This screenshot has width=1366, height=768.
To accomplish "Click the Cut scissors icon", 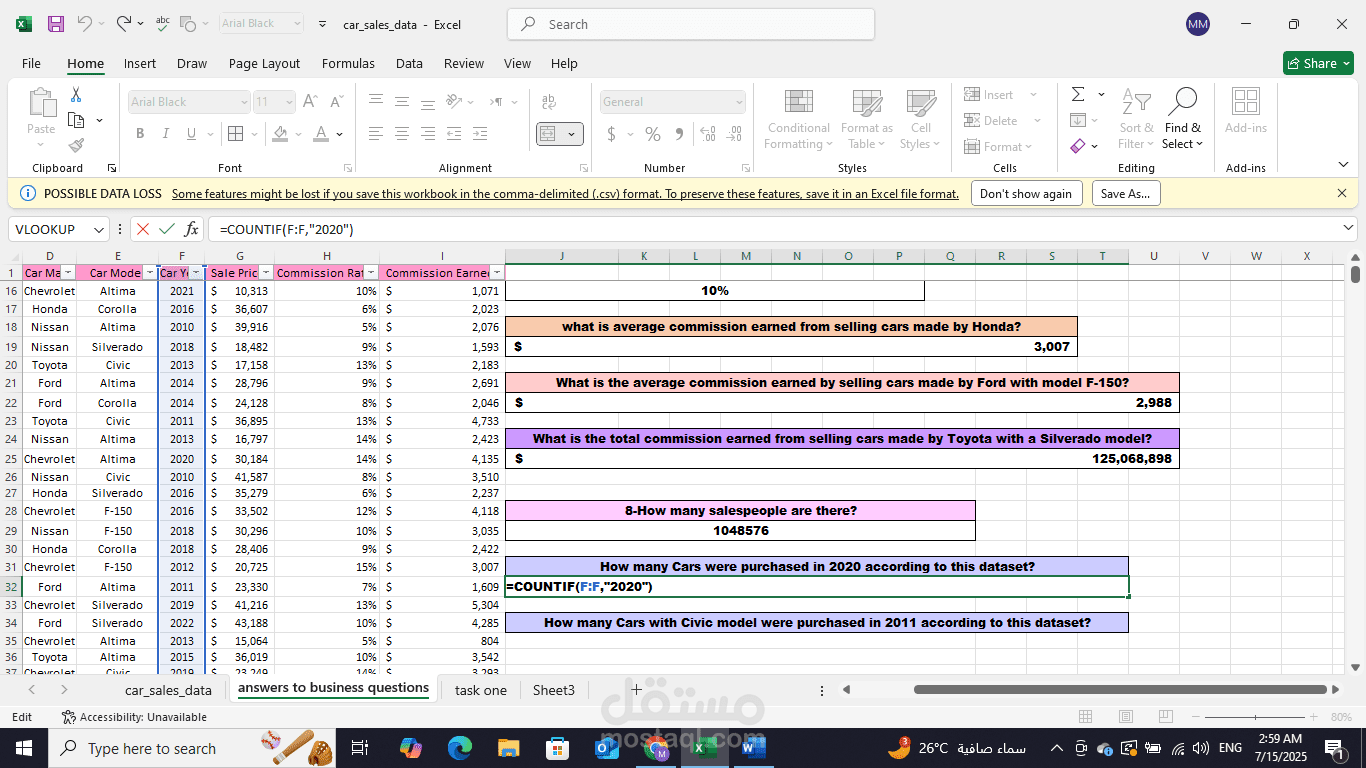I will [x=76, y=95].
